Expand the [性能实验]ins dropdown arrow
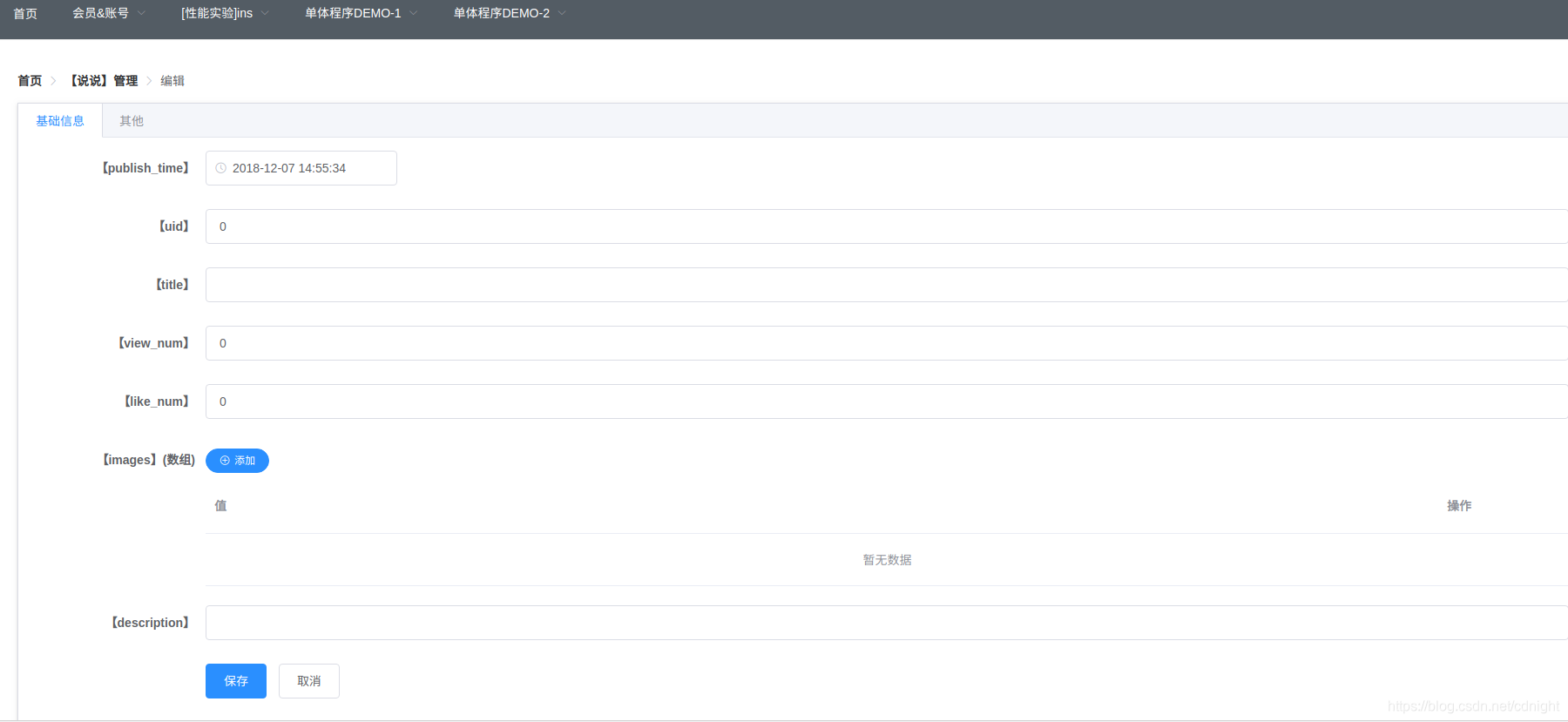This screenshot has width=1568, height=722. coord(266,13)
